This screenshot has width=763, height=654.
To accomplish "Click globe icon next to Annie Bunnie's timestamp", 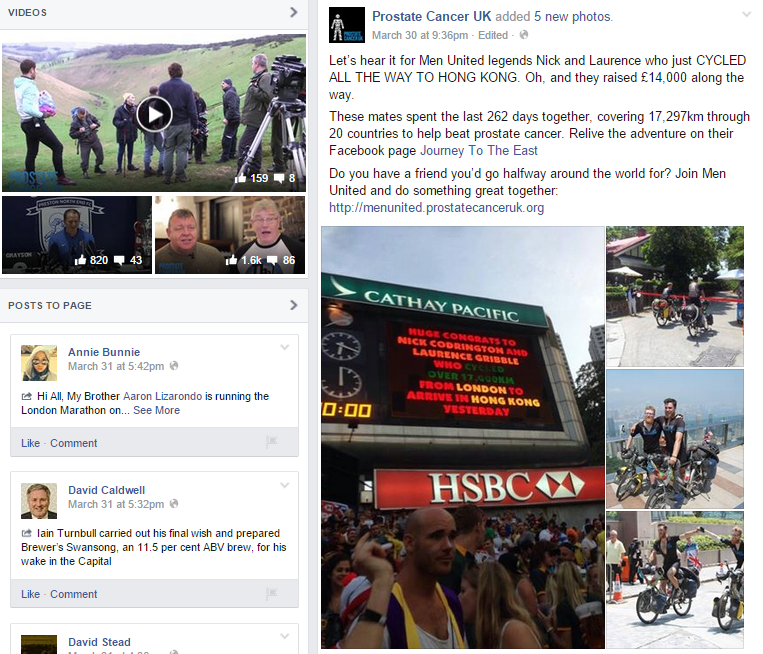I will [x=174, y=366].
